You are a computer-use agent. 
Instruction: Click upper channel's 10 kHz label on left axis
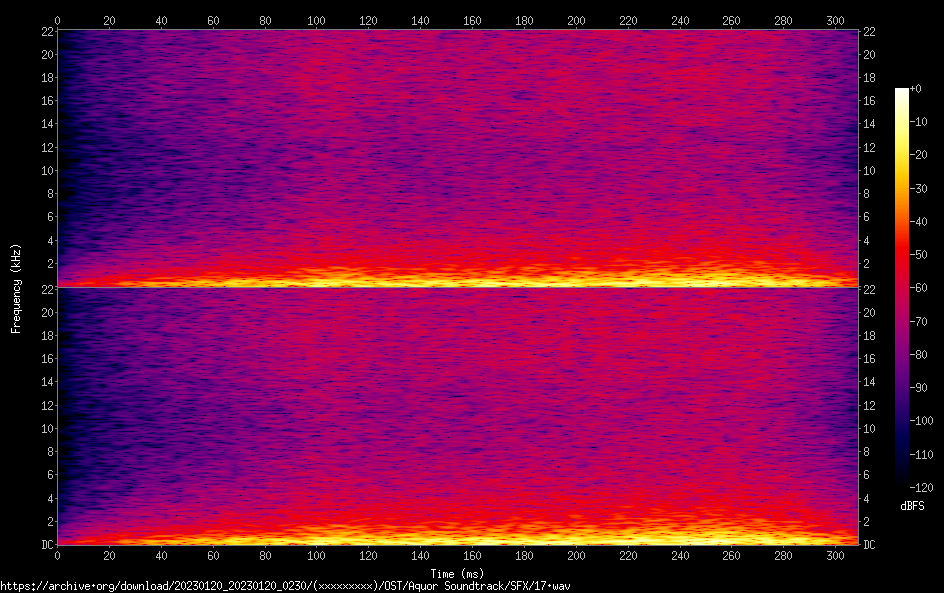click(x=46, y=170)
